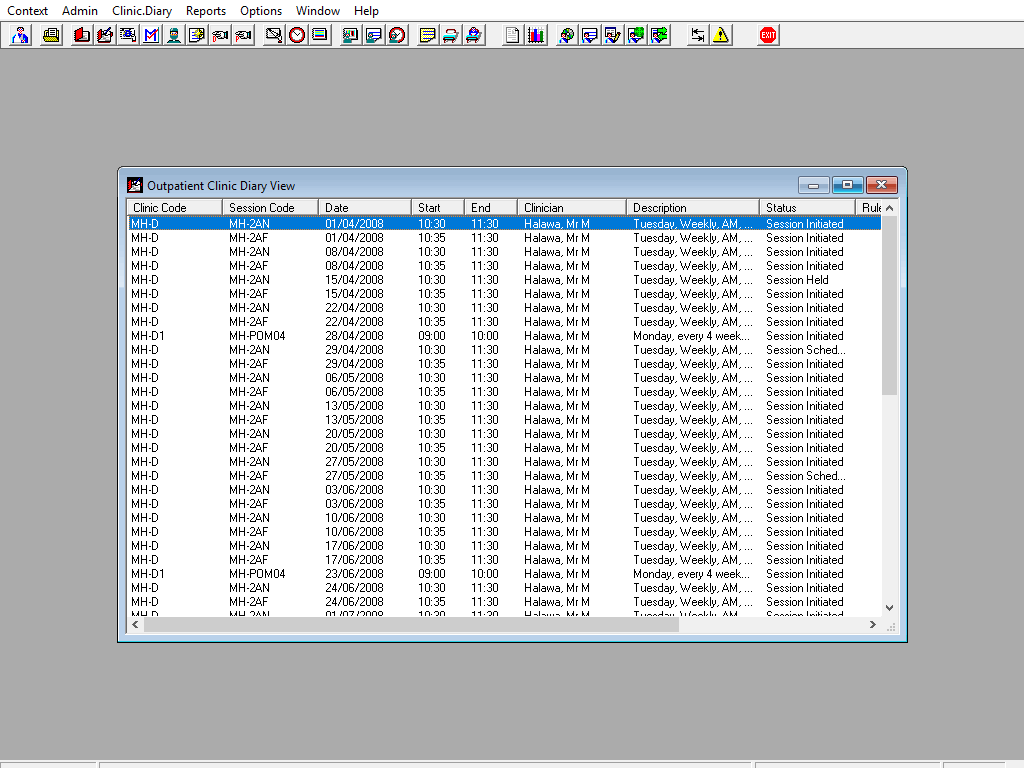
Task: Sort by the Date column header
Action: click(365, 208)
